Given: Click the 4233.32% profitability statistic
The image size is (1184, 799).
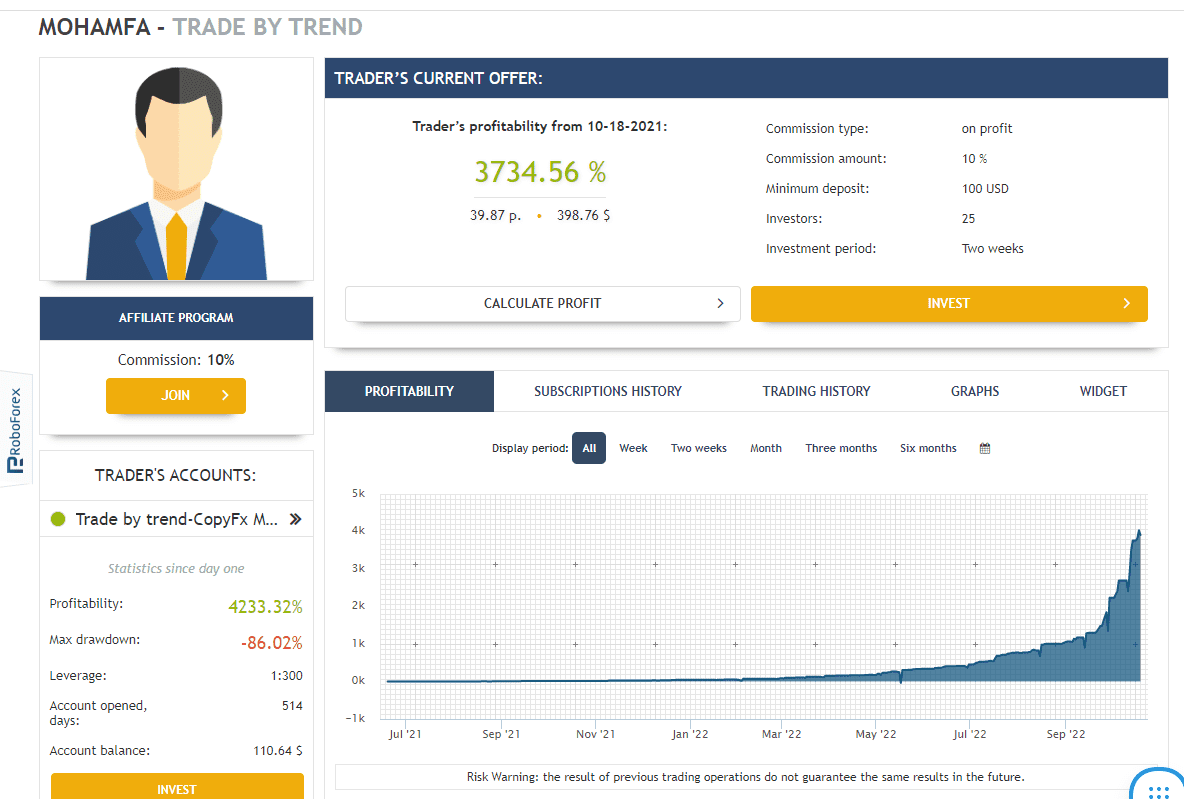Looking at the screenshot, I should coord(265,606).
